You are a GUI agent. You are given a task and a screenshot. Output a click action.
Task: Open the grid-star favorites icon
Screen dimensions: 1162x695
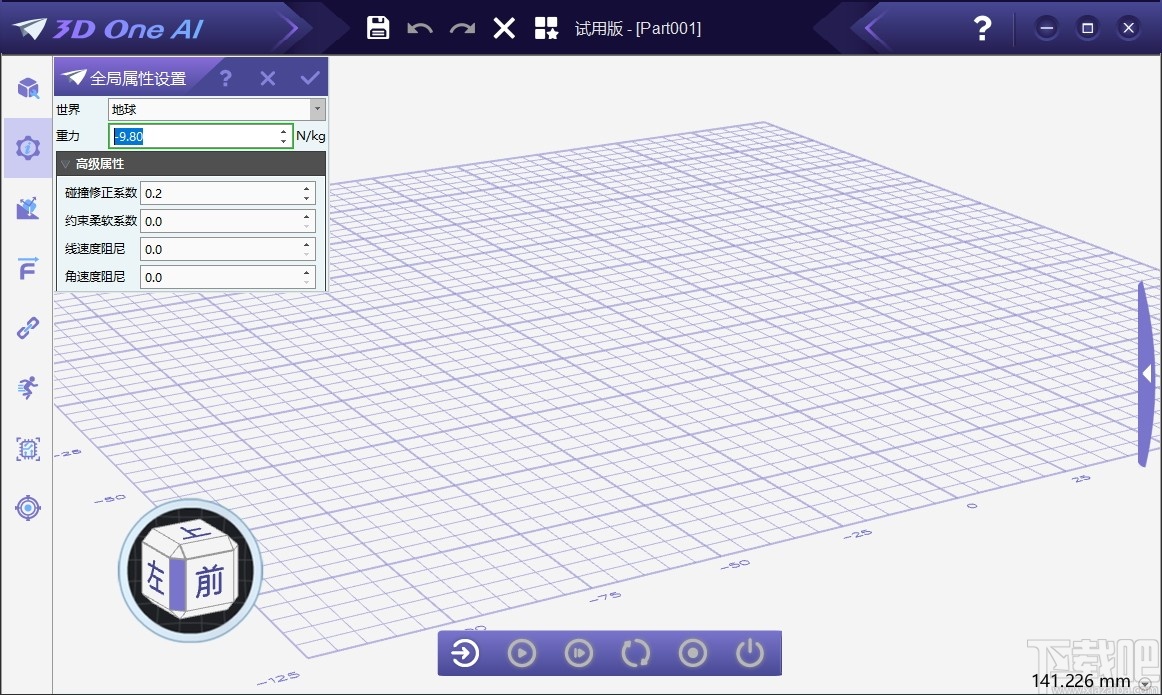546,28
